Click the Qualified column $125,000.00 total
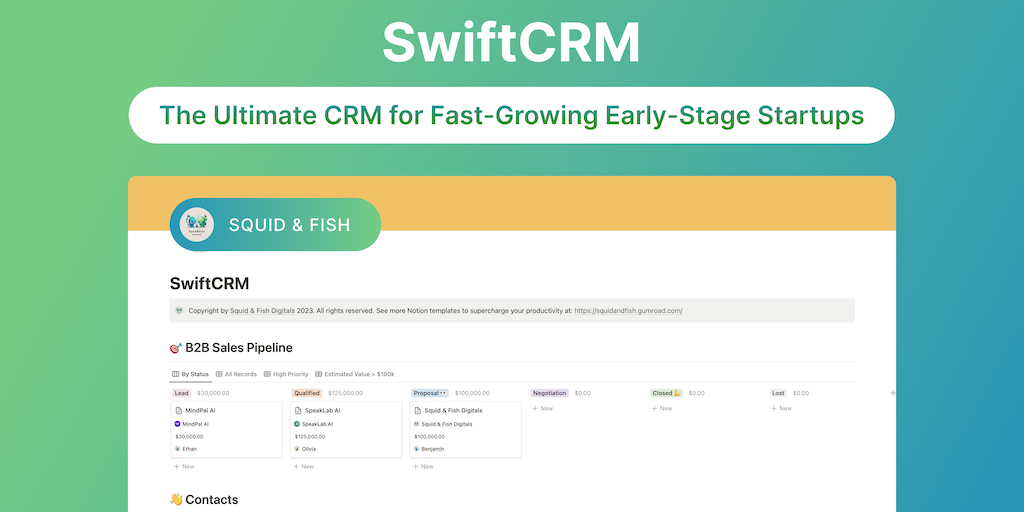The height and width of the screenshot is (512, 1024). tap(345, 393)
